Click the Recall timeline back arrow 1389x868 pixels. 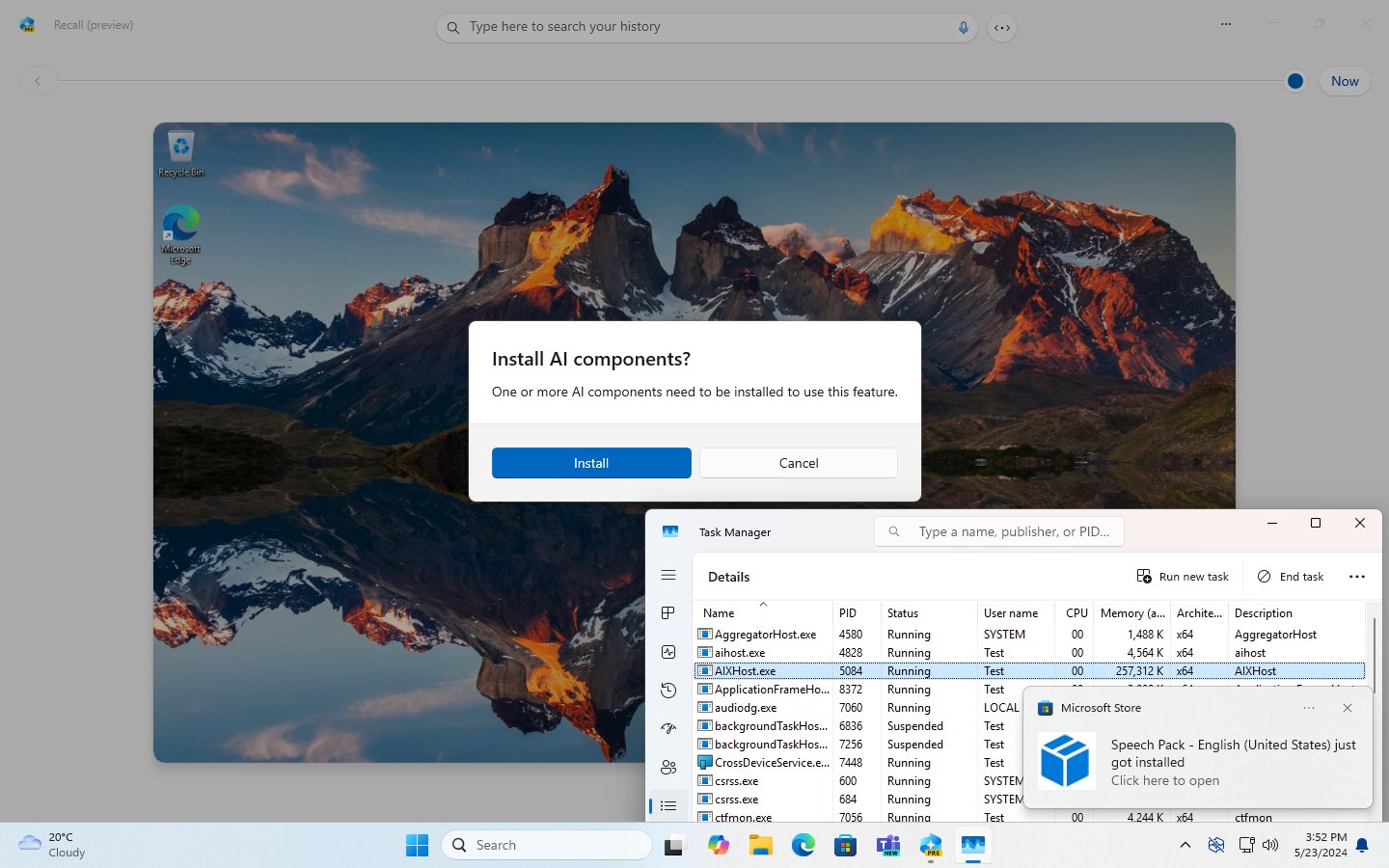tap(38, 81)
